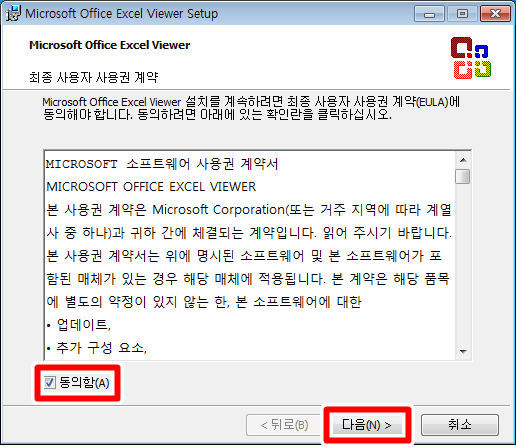
Task: Click the 추가 구성 요소 bullet item
Action: (97, 348)
